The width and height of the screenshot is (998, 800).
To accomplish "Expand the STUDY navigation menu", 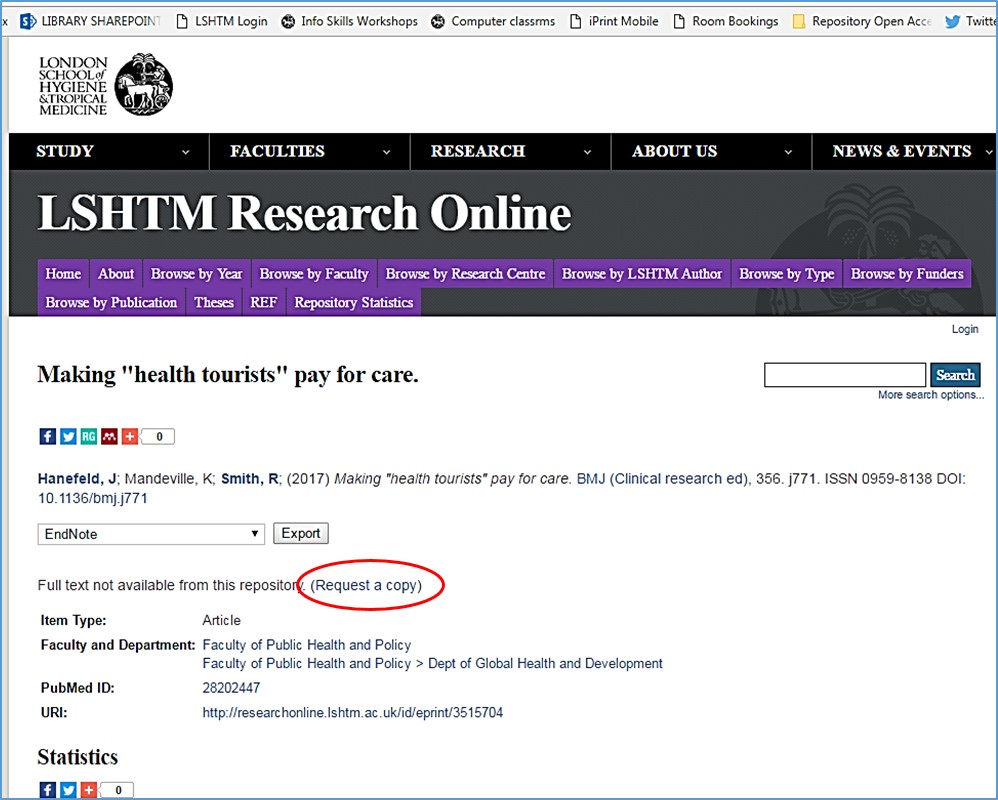I will (x=110, y=152).
